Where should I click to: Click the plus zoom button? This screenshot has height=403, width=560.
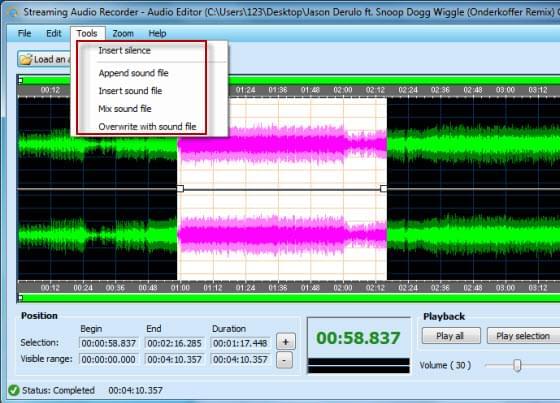285,342
